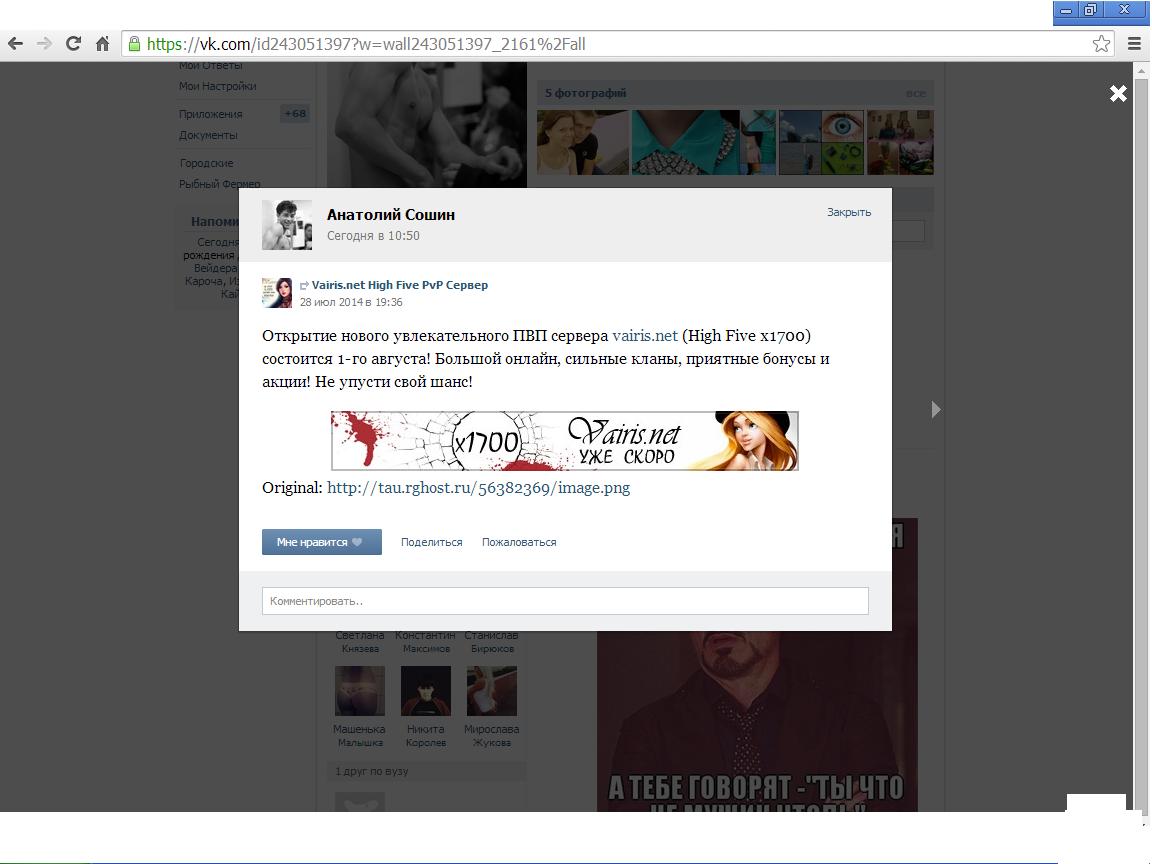
Task: Follow the vairis.net link in post text
Action: 645,336
